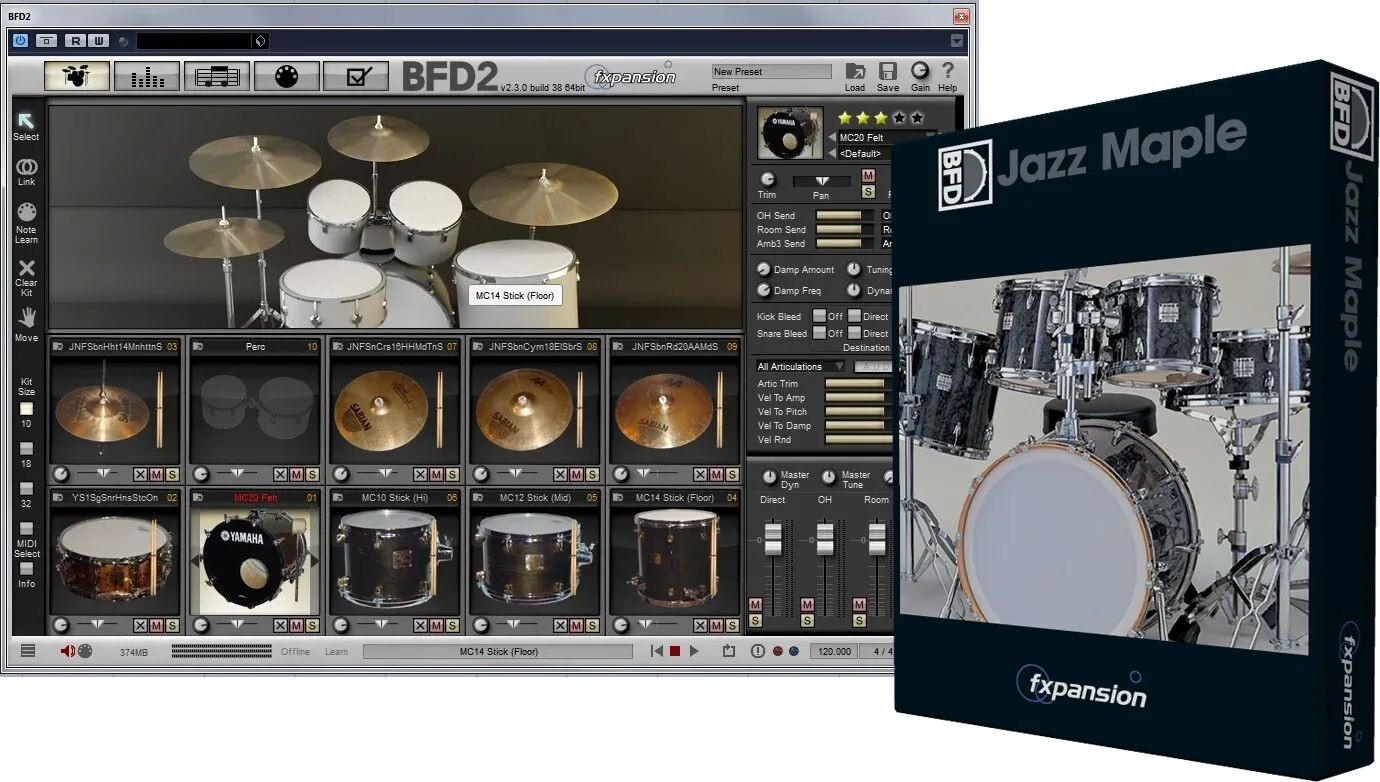This screenshot has width=1380, height=782.
Task: Solo the JNFSbnHht14MnhttnS hi-hat slot
Action: point(172,474)
